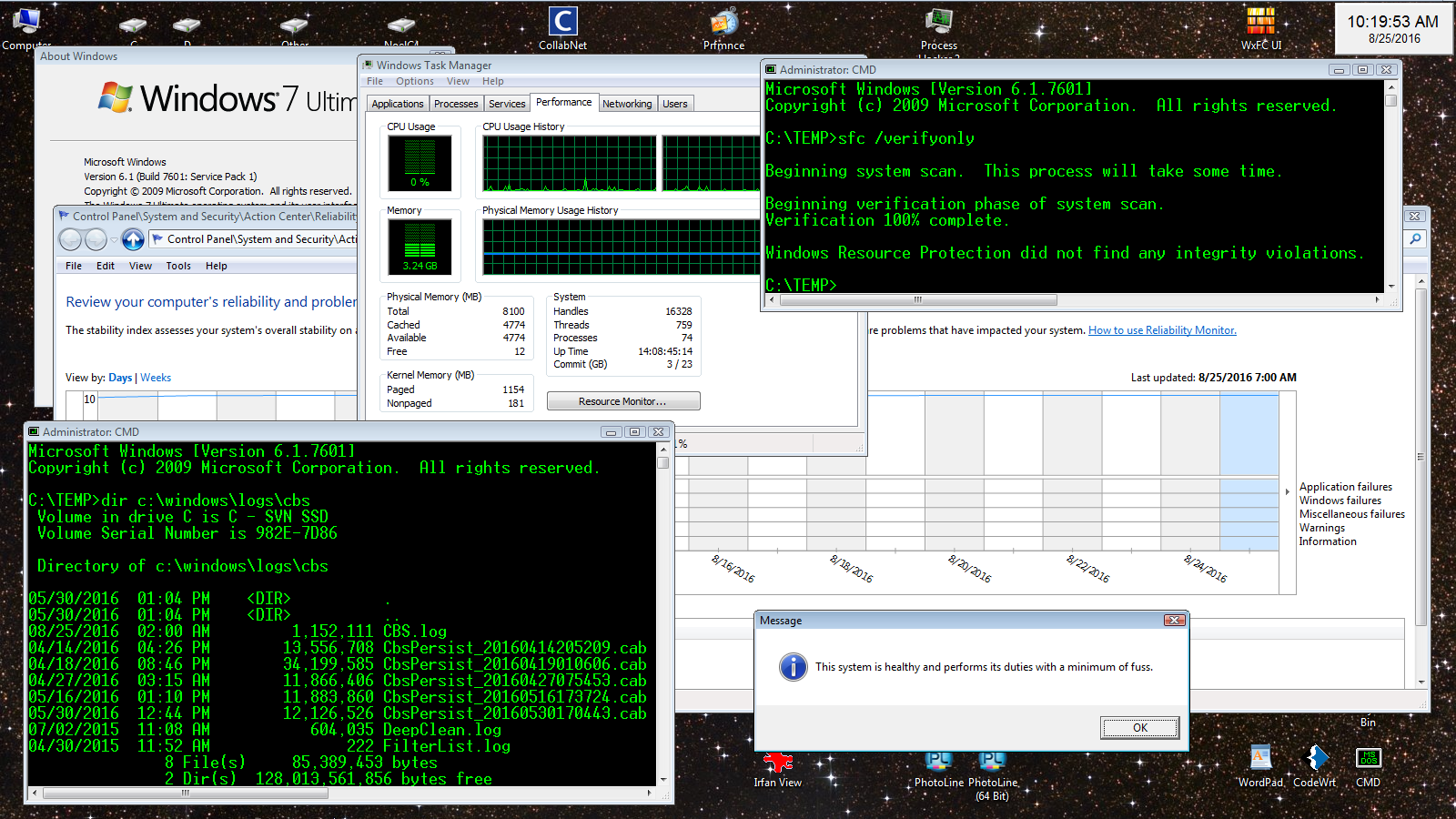Switch to the Services tab
The image size is (1456, 819).
(x=507, y=104)
